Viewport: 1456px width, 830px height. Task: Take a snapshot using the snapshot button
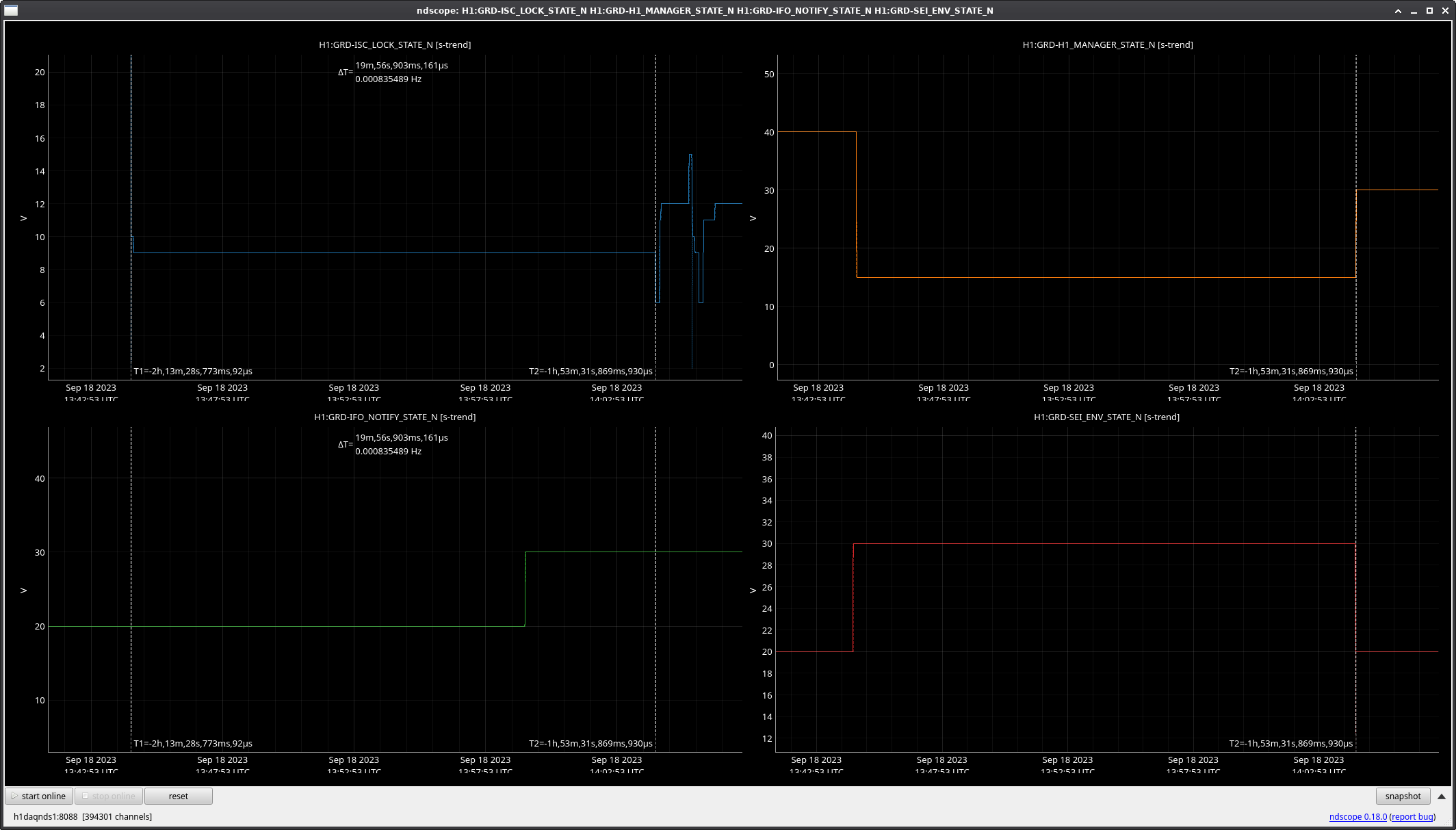[x=1403, y=796]
